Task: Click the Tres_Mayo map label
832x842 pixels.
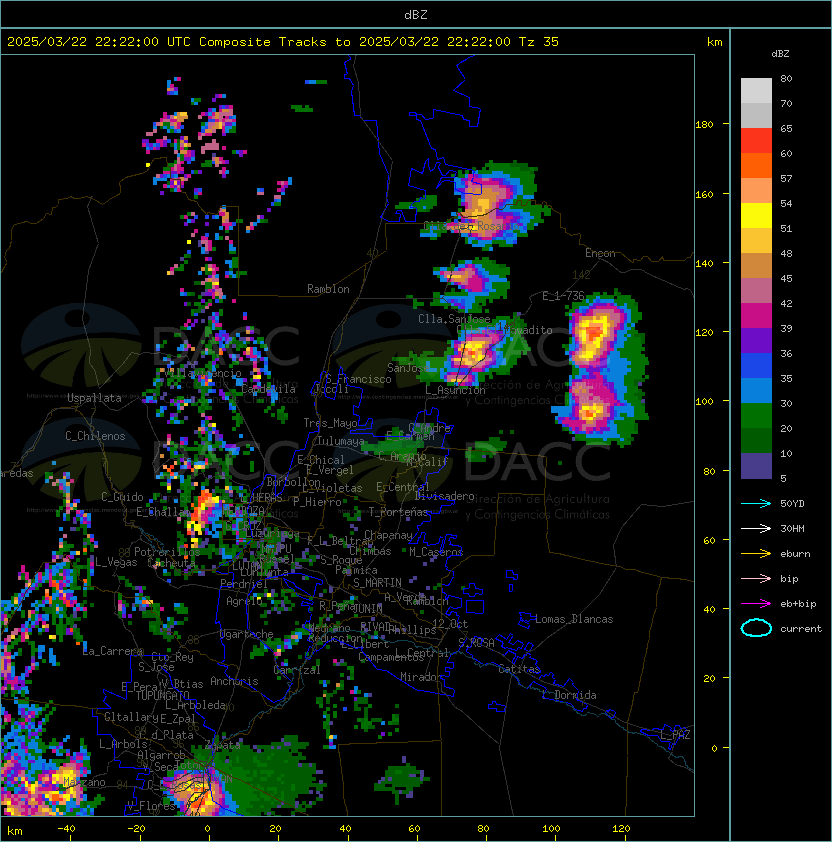Action: 330,423
